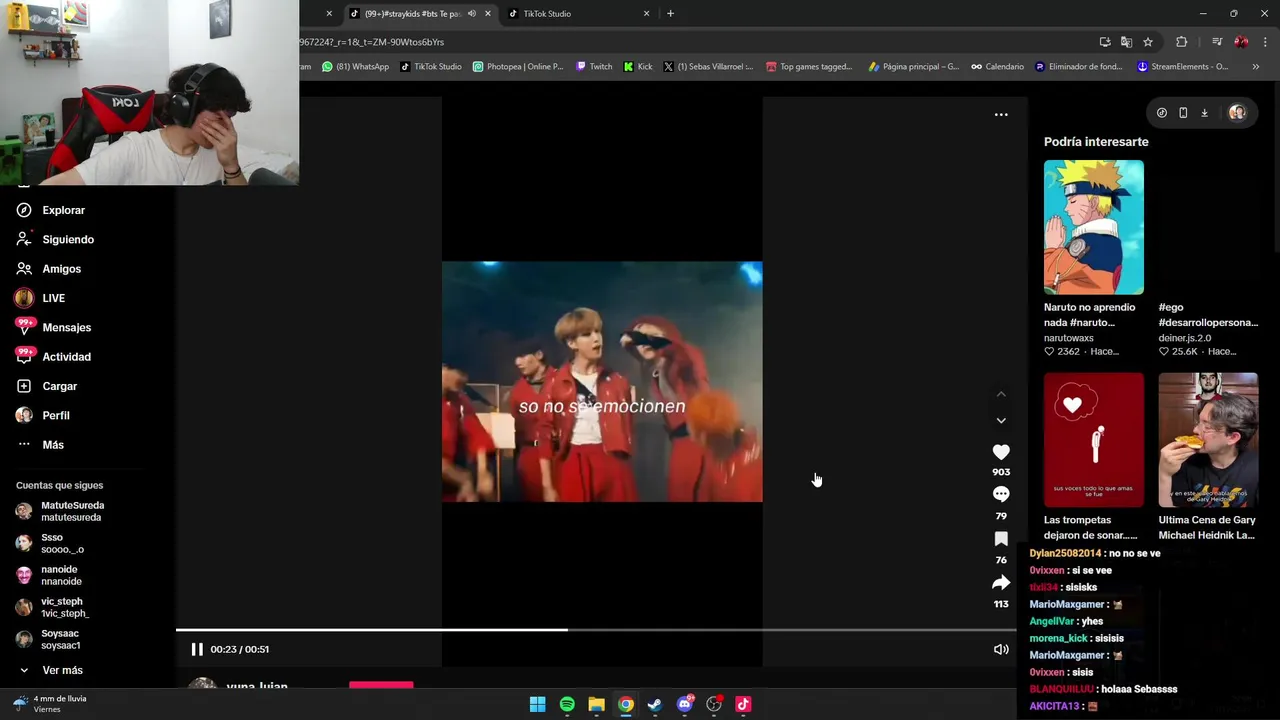Image resolution: width=1280 pixels, height=720 pixels.
Task: Click install app icon in address bar
Action: tap(1104, 42)
